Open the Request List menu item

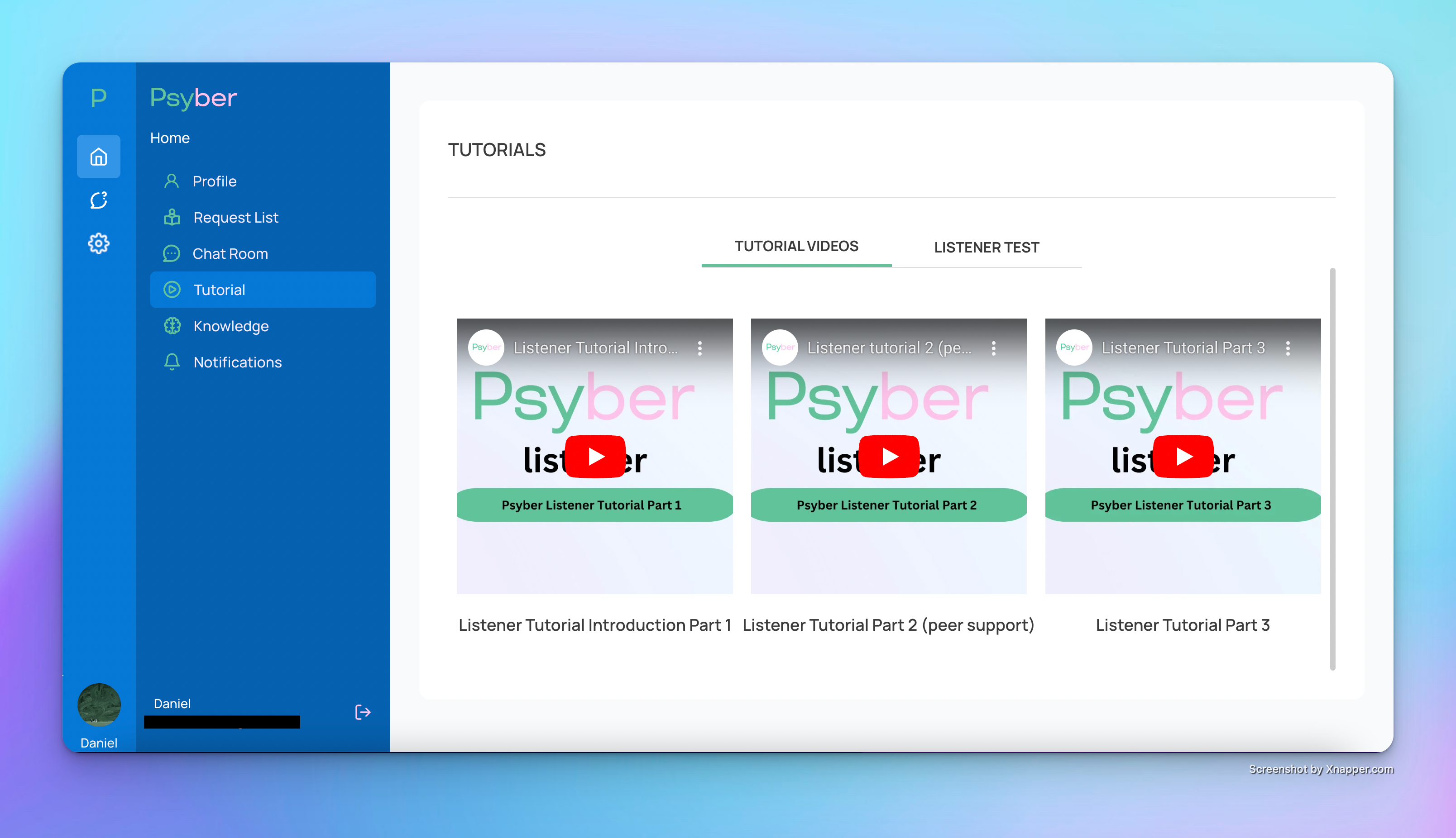(263, 218)
